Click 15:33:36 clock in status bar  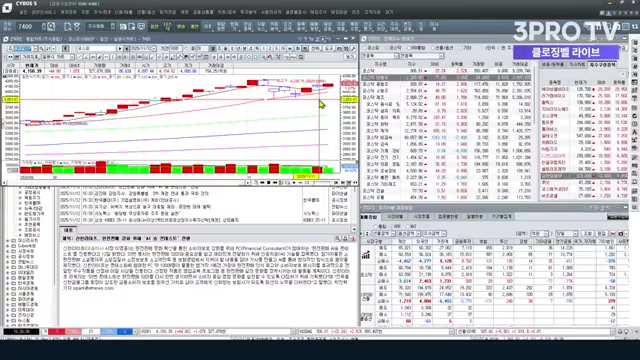21,332
